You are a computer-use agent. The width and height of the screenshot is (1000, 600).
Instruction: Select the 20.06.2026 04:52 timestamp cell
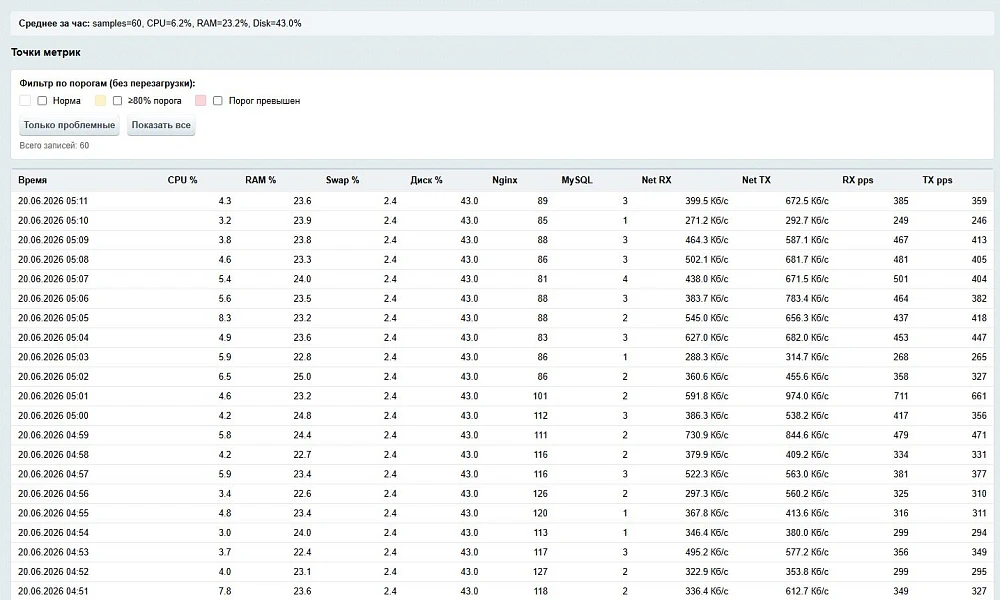pyautogui.click(x=53, y=572)
